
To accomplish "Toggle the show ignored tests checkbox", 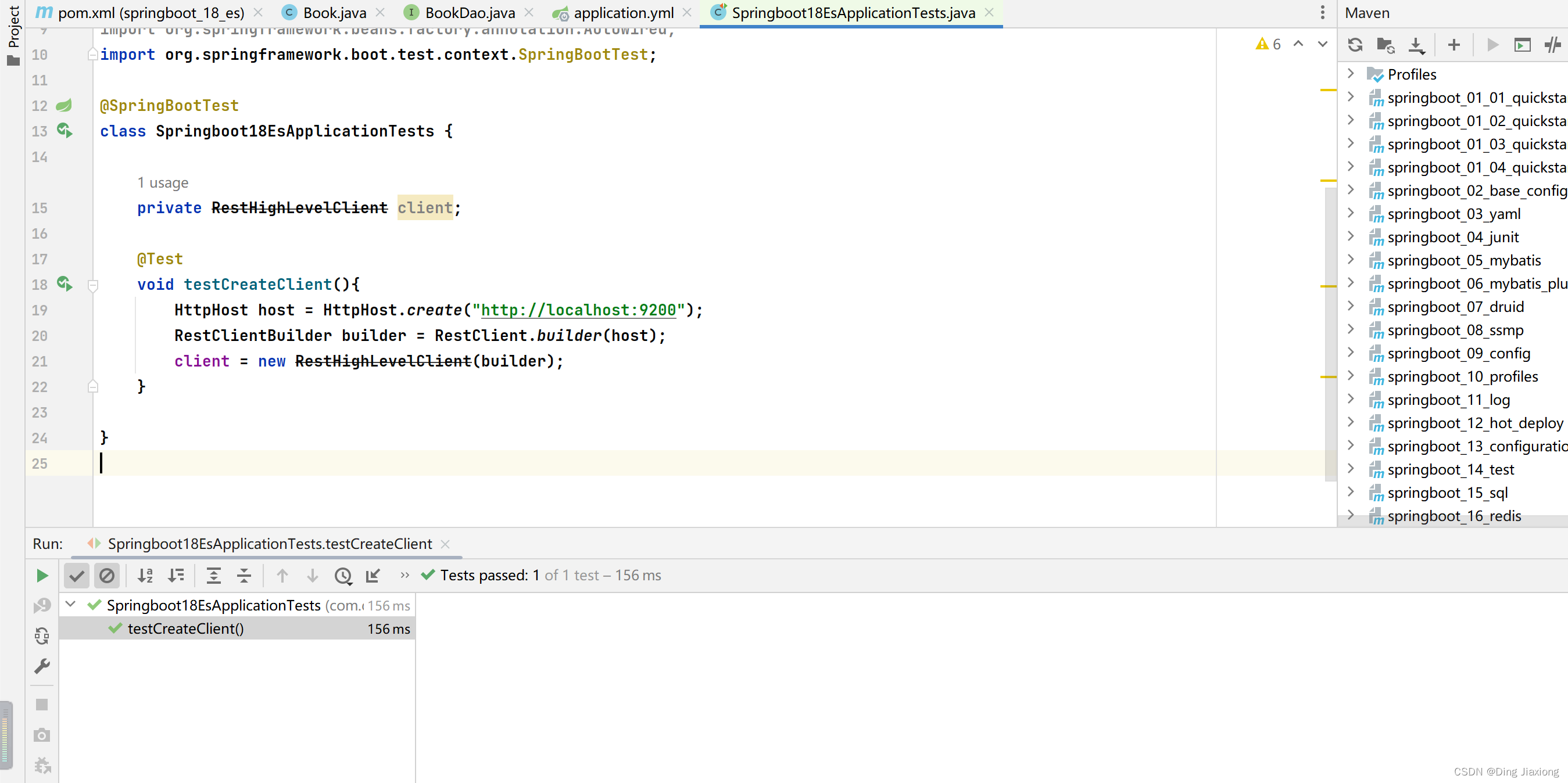I will point(107,574).
